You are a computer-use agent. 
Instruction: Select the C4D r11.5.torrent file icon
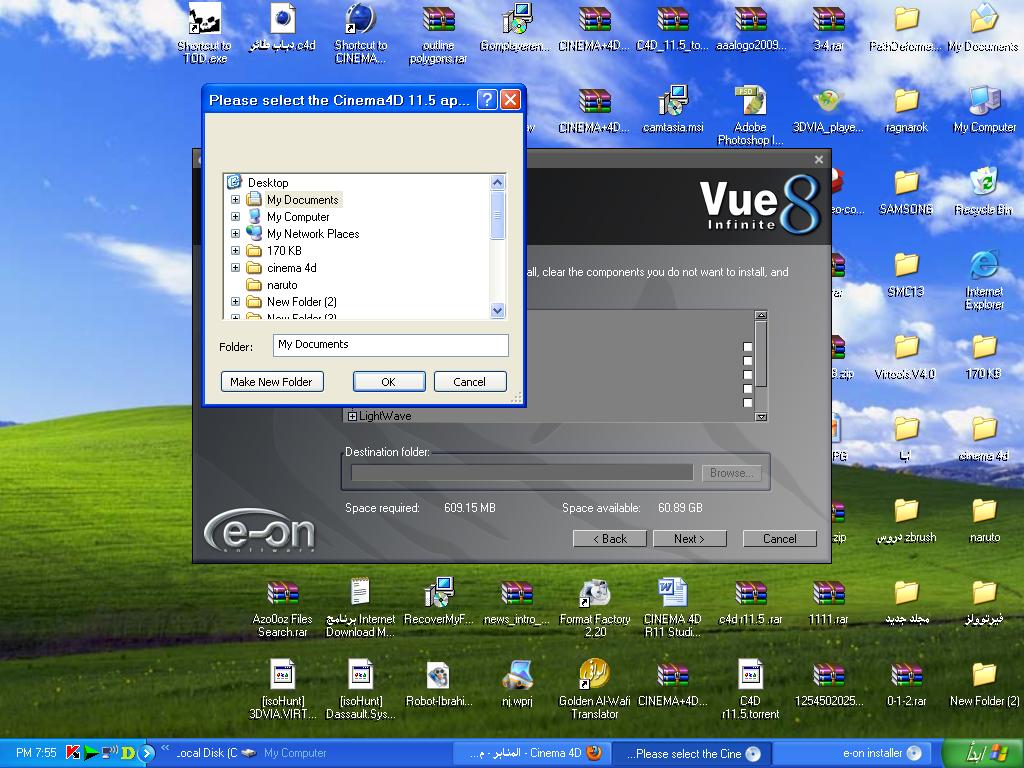tap(750, 688)
